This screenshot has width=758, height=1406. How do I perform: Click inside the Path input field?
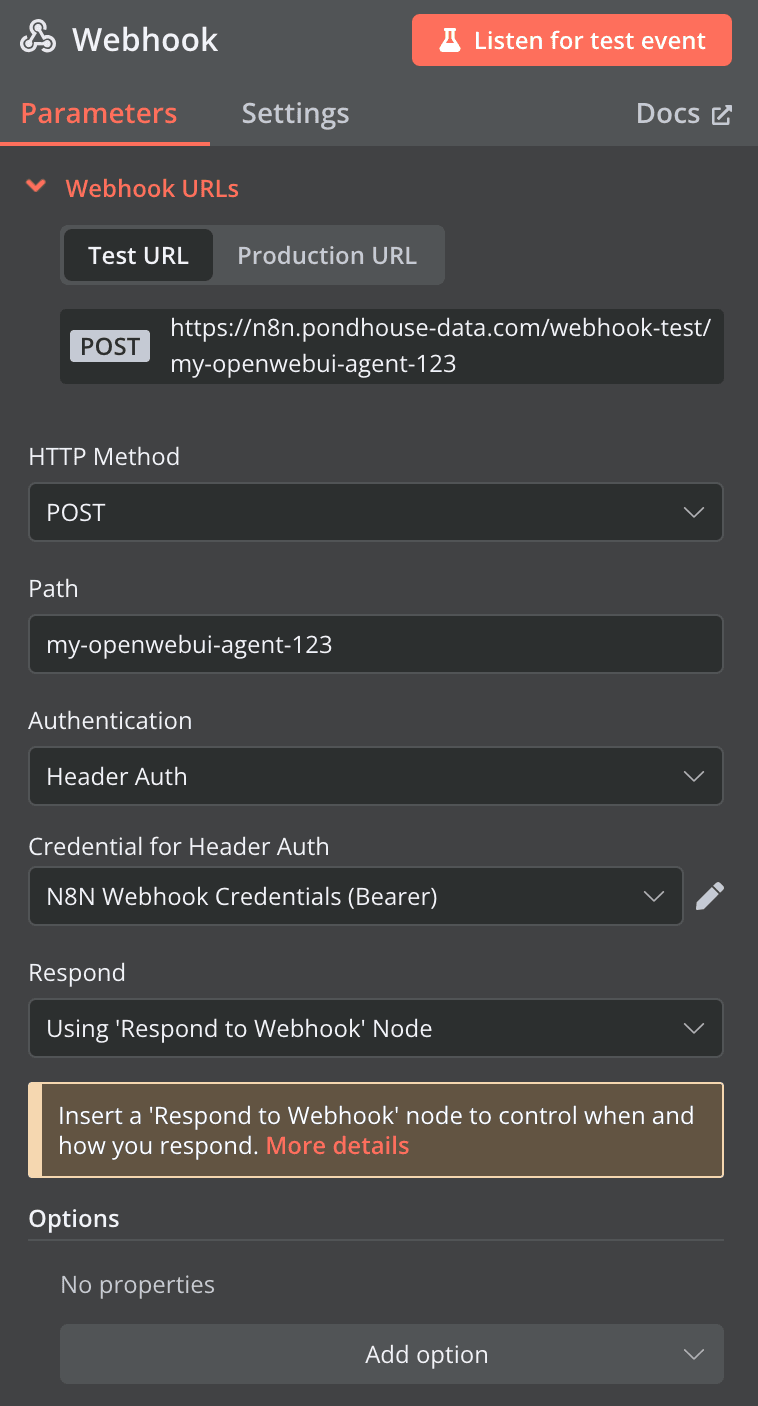(x=376, y=644)
